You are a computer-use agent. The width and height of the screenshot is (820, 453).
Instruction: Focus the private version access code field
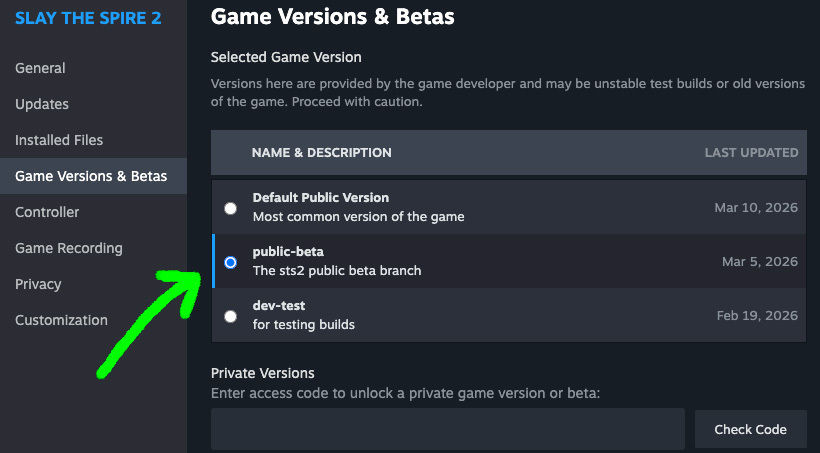(447, 429)
